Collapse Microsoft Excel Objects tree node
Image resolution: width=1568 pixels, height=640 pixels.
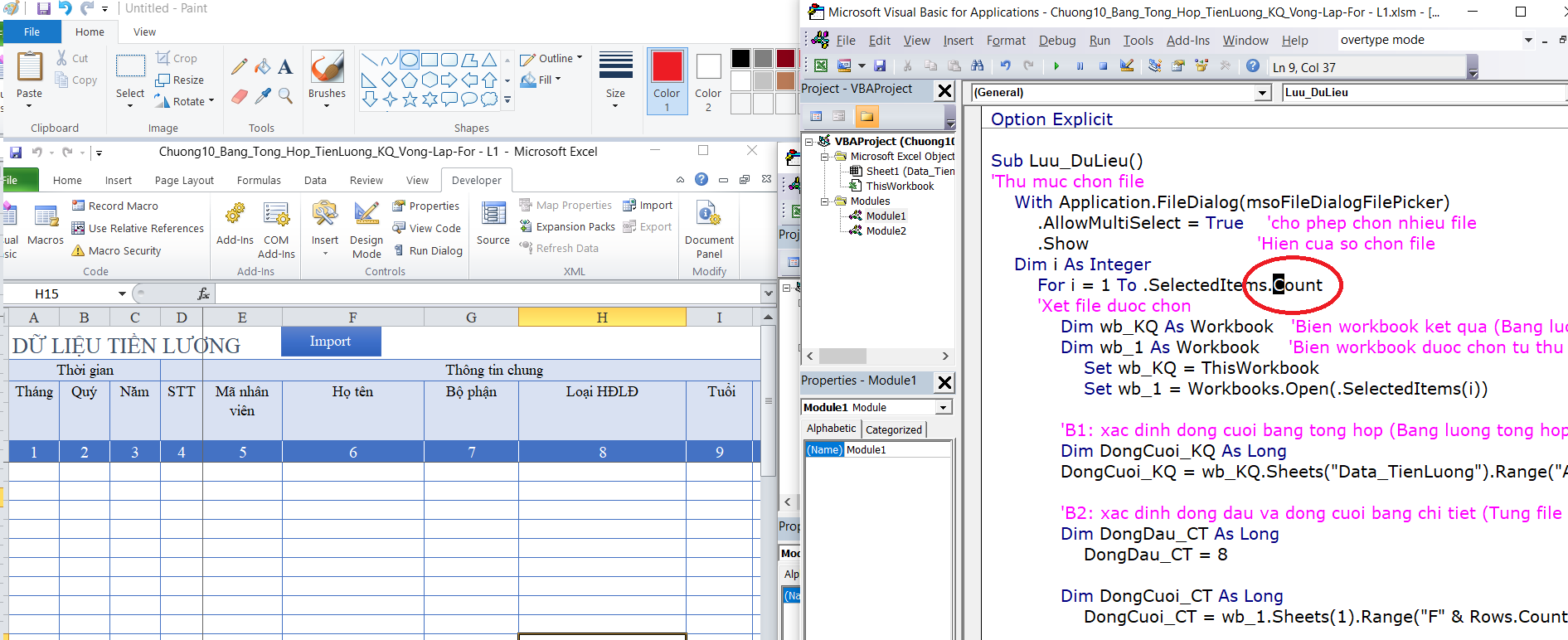pyautogui.click(x=825, y=157)
